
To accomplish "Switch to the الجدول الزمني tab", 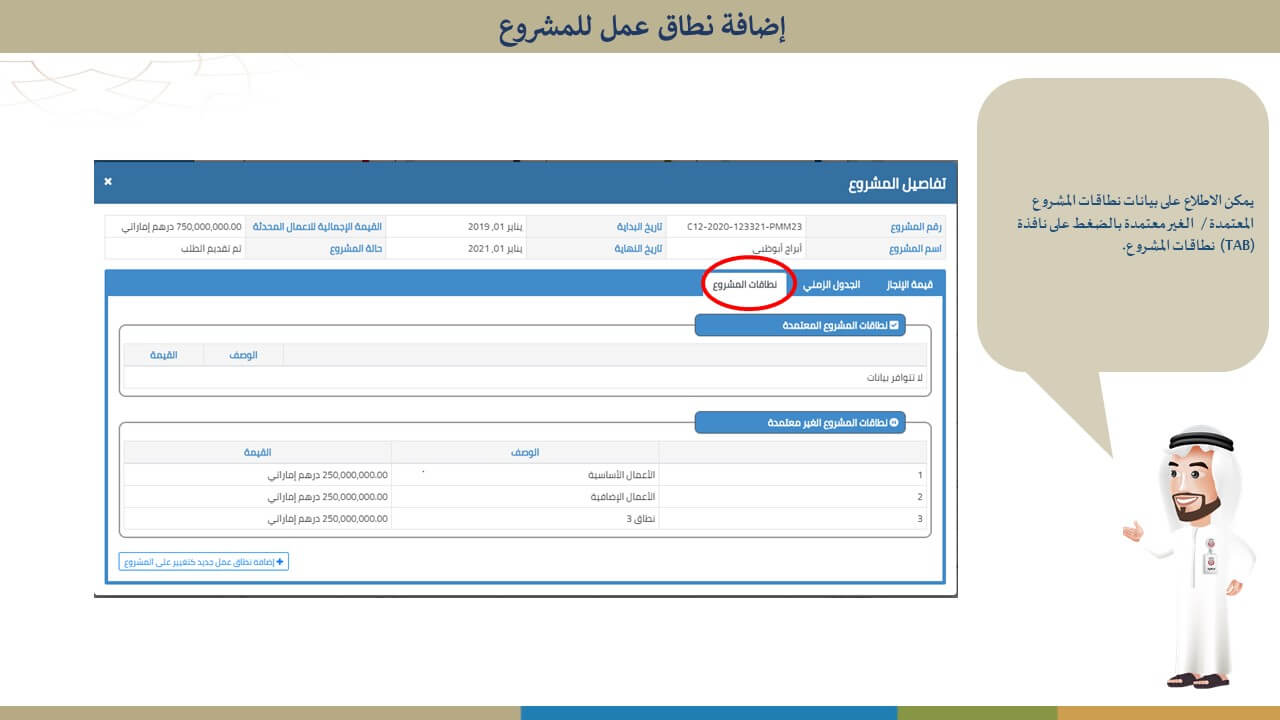I will tap(831, 285).
